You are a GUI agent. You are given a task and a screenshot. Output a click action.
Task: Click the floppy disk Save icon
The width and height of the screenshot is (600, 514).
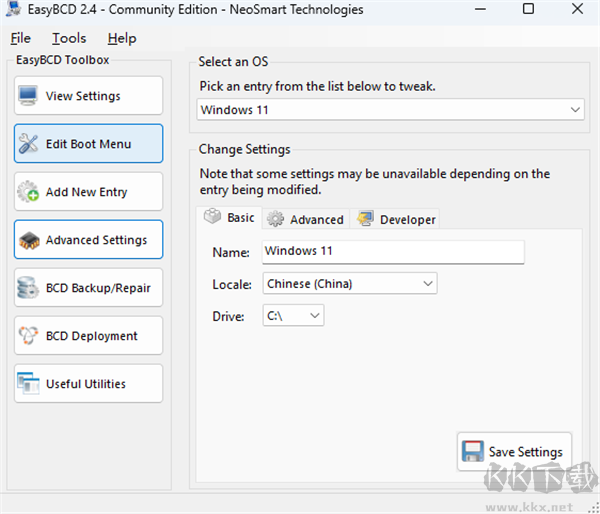tap(473, 452)
